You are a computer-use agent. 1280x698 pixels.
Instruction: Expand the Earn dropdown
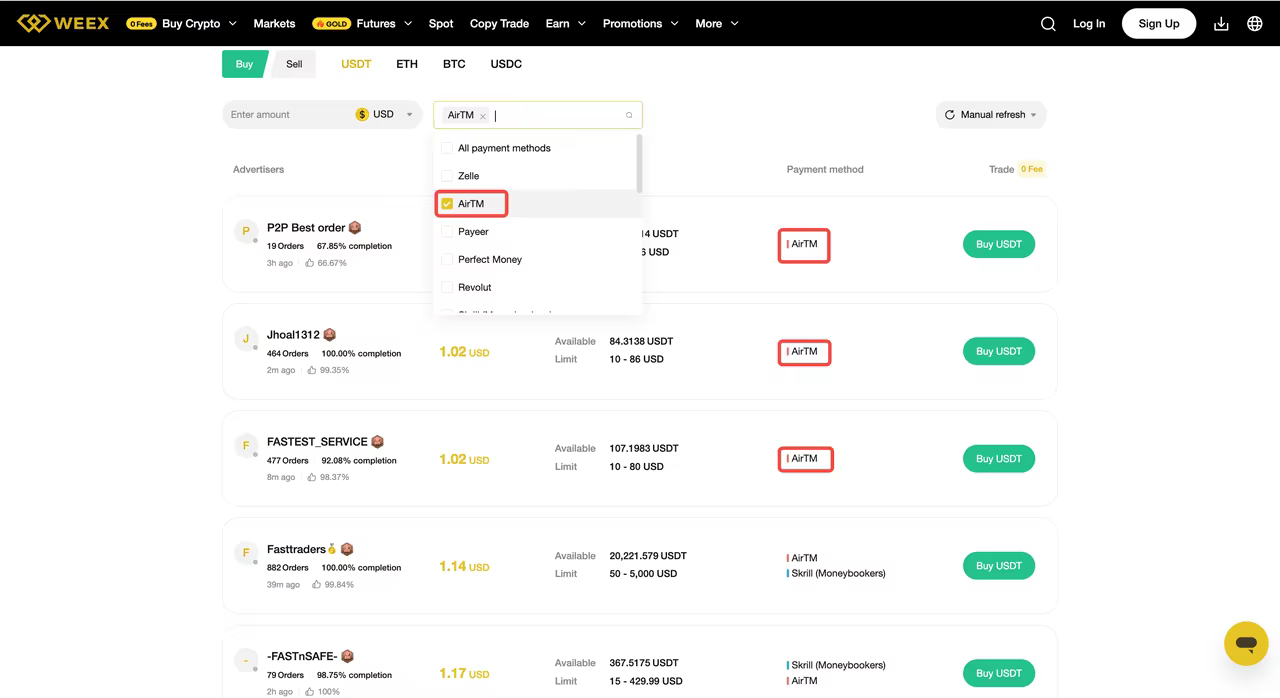[566, 24]
